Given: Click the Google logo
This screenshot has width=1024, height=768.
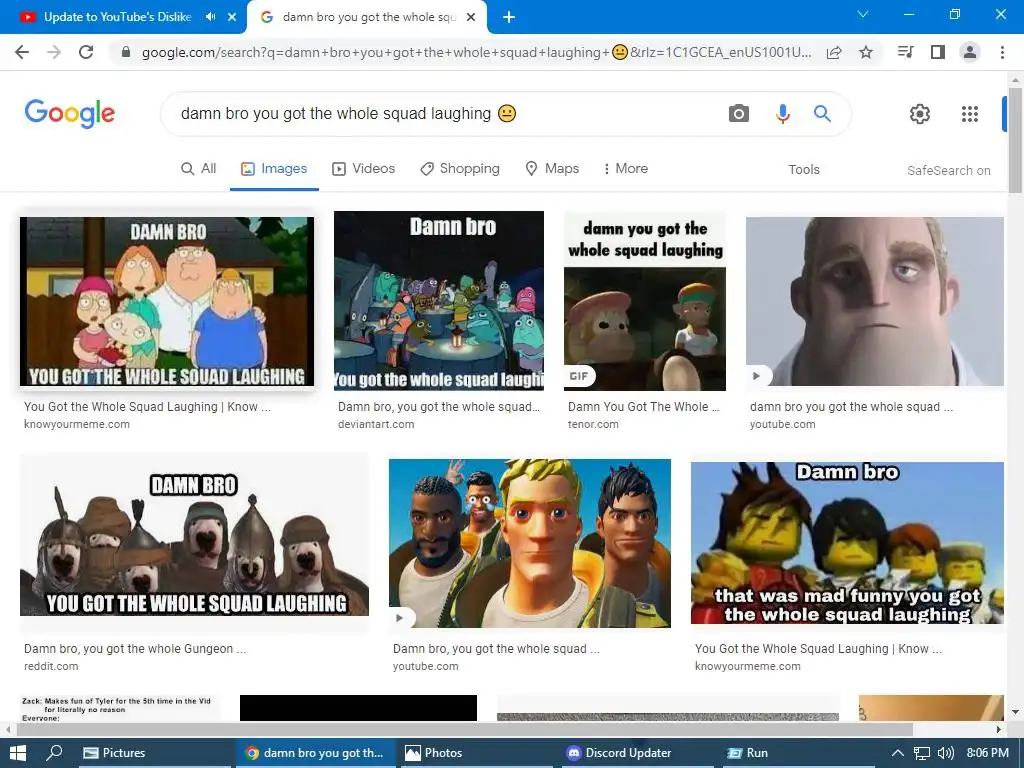Looking at the screenshot, I should point(70,114).
